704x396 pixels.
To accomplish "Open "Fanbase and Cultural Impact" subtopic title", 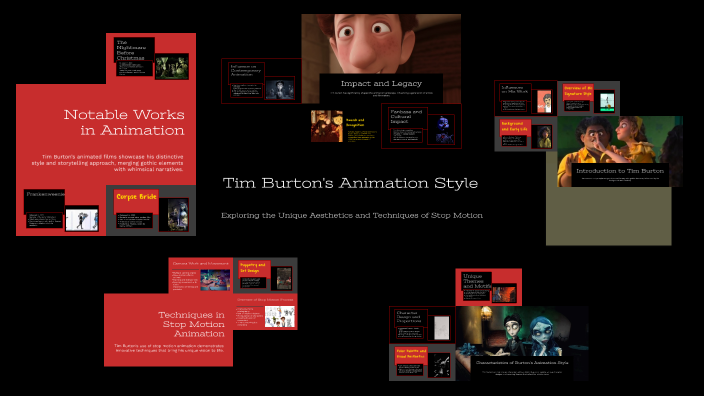I will 406,116.
